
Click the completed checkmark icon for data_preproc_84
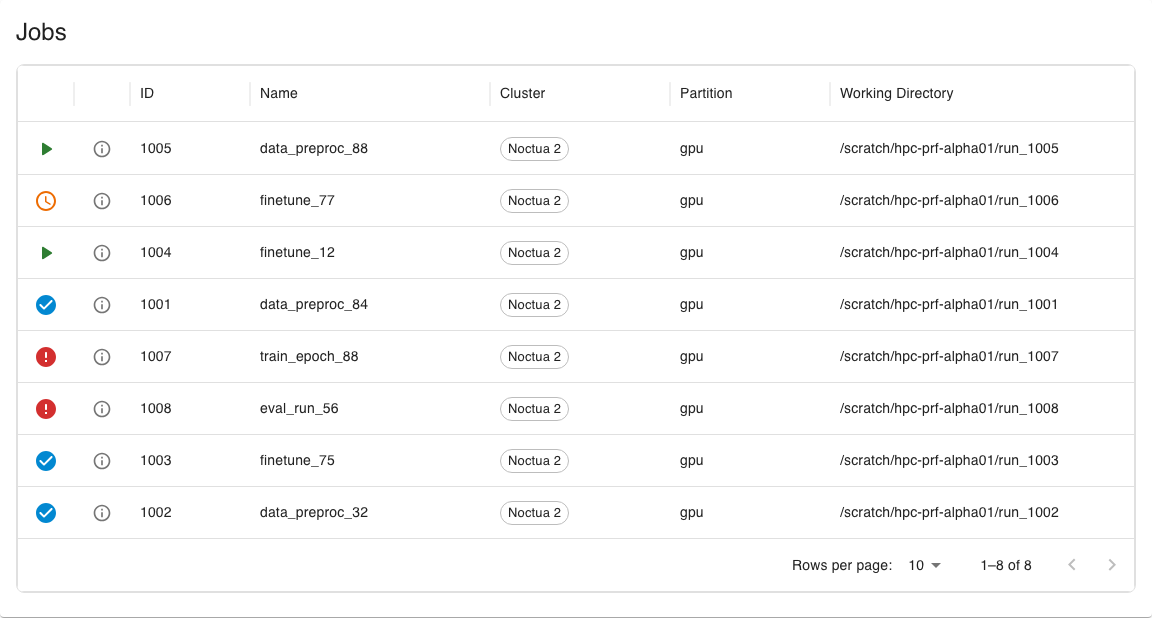(x=46, y=305)
